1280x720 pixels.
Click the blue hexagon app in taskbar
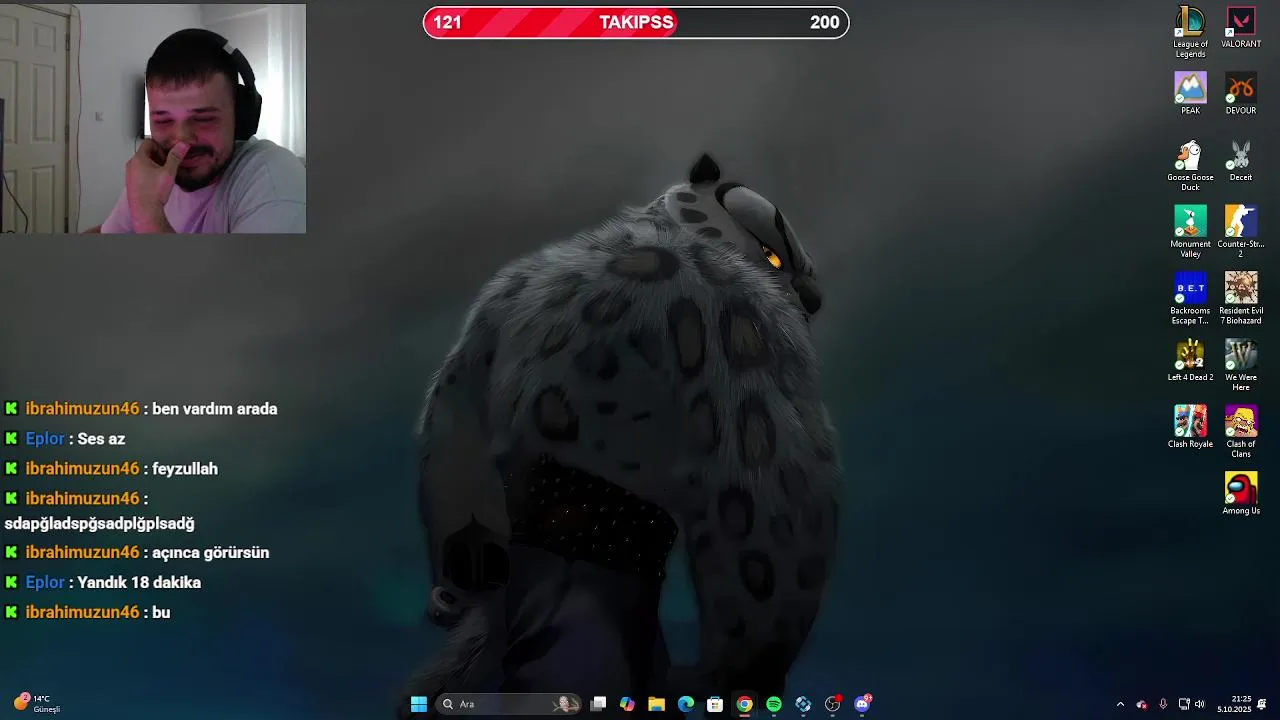pyautogui.click(x=803, y=704)
